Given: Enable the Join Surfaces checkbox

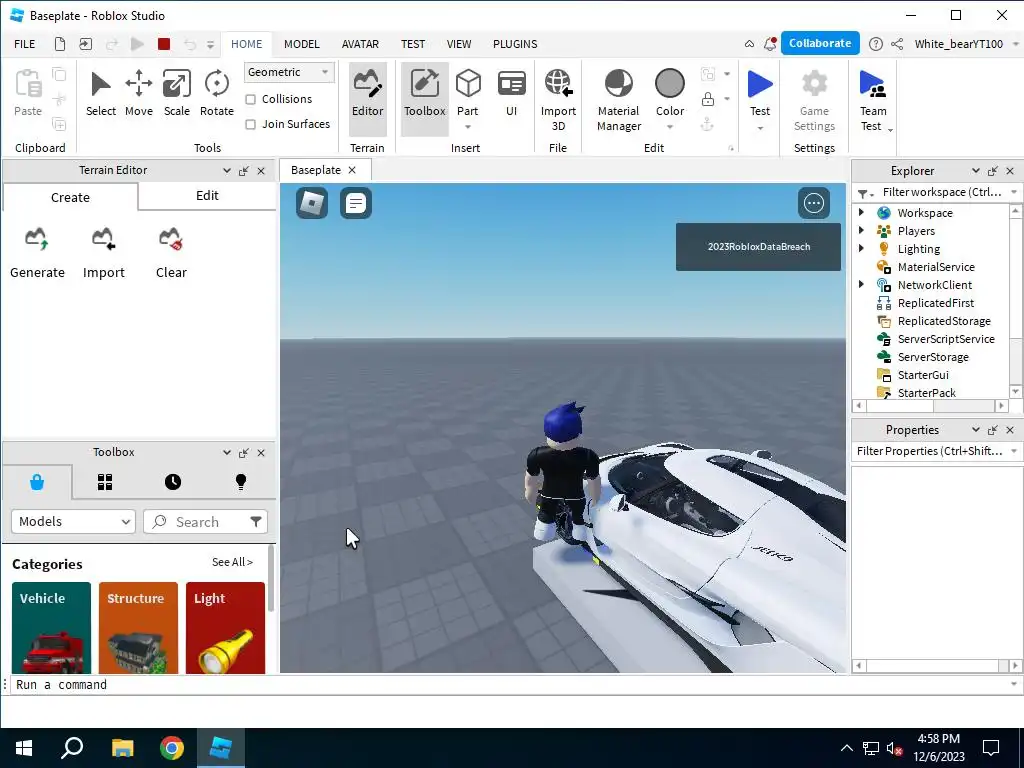Looking at the screenshot, I should pyautogui.click(x=250, y=124).
